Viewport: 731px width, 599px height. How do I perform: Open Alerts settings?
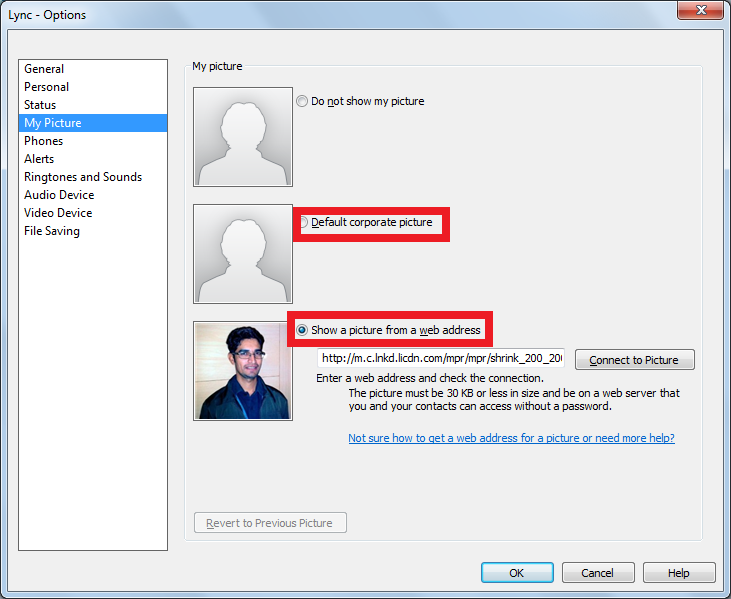pyautogui.click(x=93, y=159)
